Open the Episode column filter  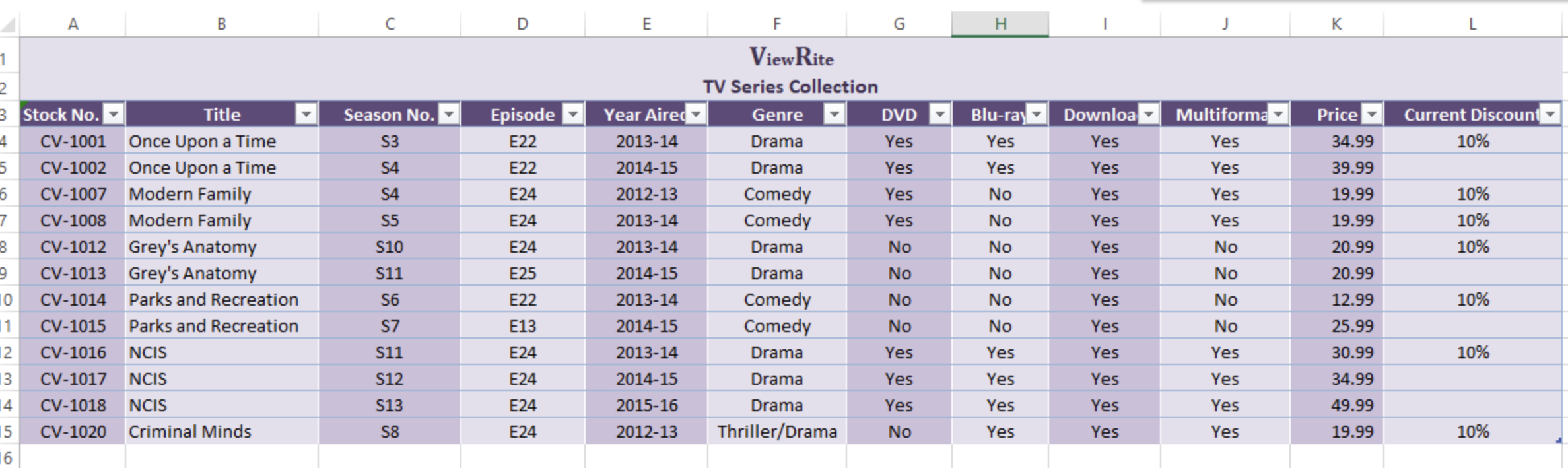point(572,114)
